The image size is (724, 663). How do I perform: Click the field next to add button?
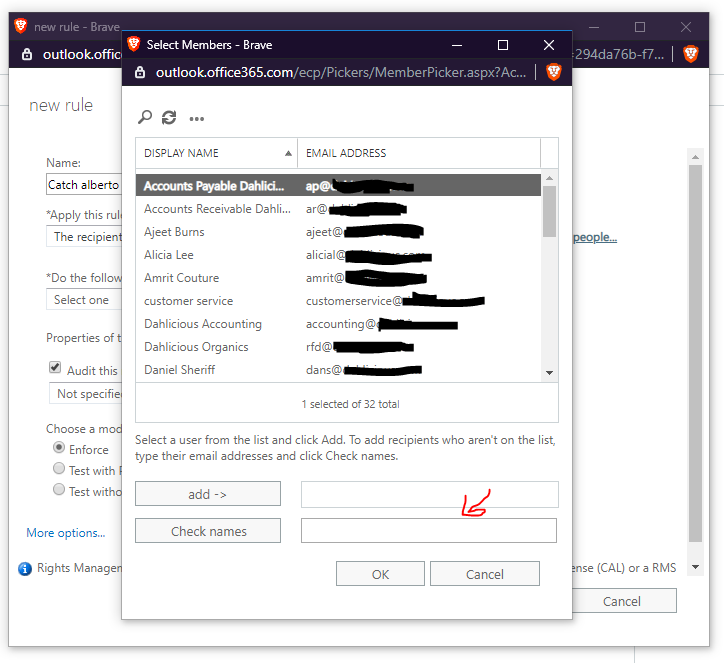pos(429,494)
